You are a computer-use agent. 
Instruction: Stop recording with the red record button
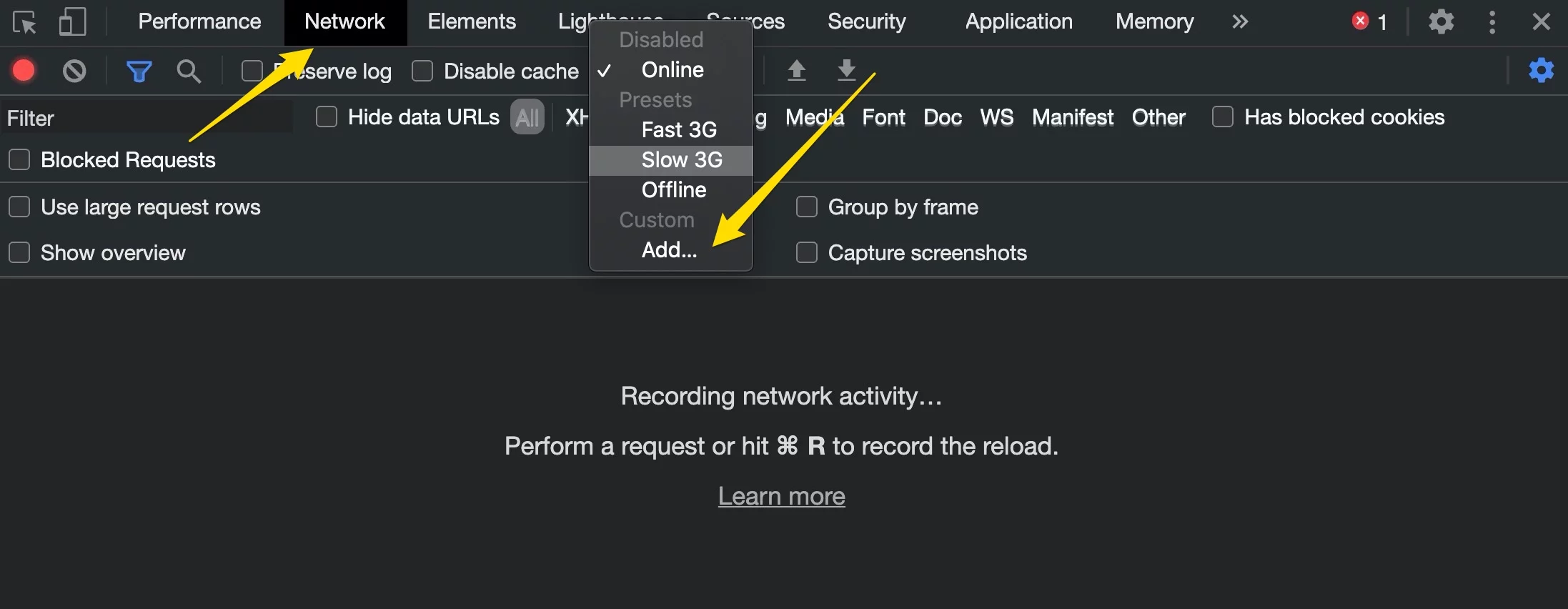click(24, 71)
